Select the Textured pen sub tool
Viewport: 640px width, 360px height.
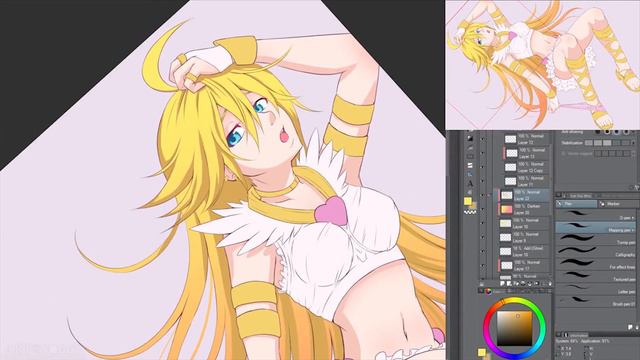tap(596, 277)
